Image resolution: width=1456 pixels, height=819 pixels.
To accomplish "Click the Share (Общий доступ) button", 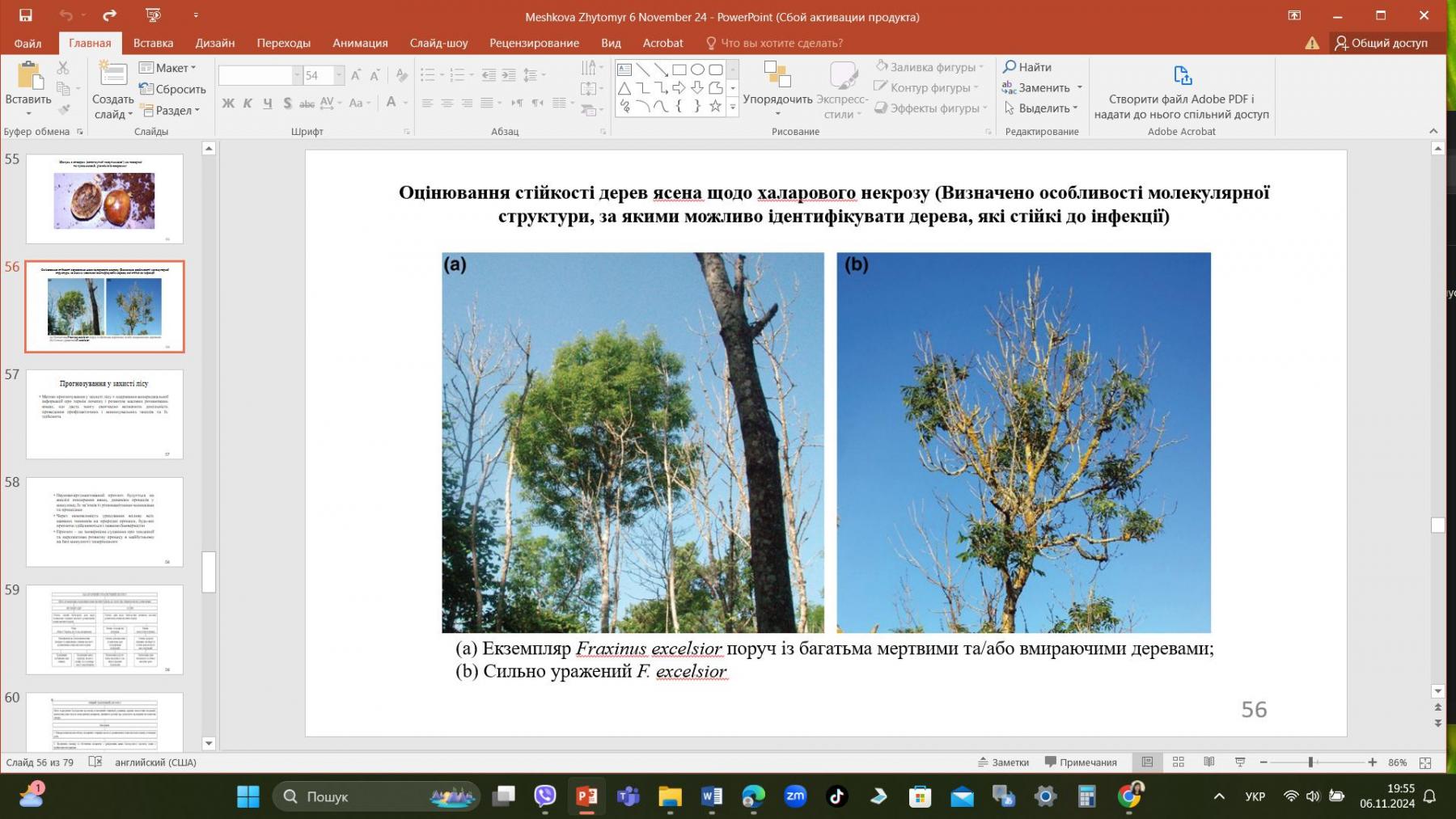I will click(1381, 43).
